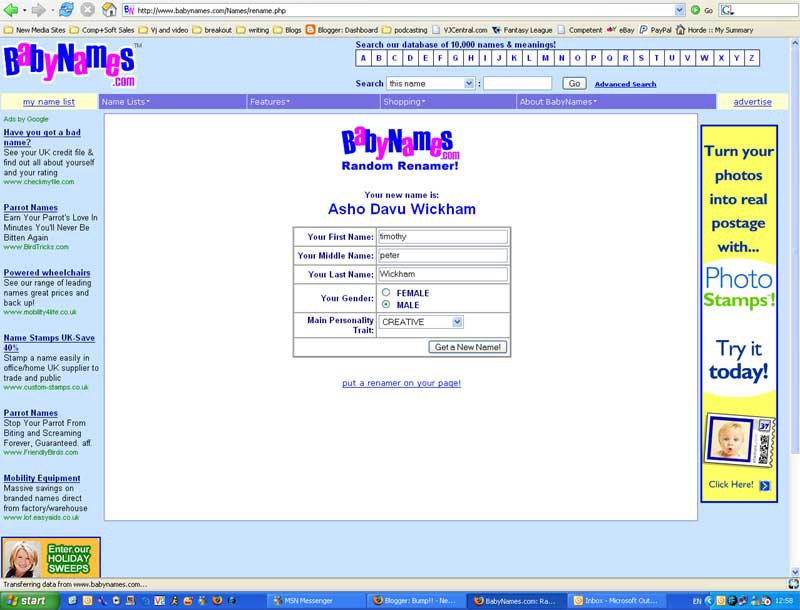Open the 'my name list' link

(x=49, y=102)
